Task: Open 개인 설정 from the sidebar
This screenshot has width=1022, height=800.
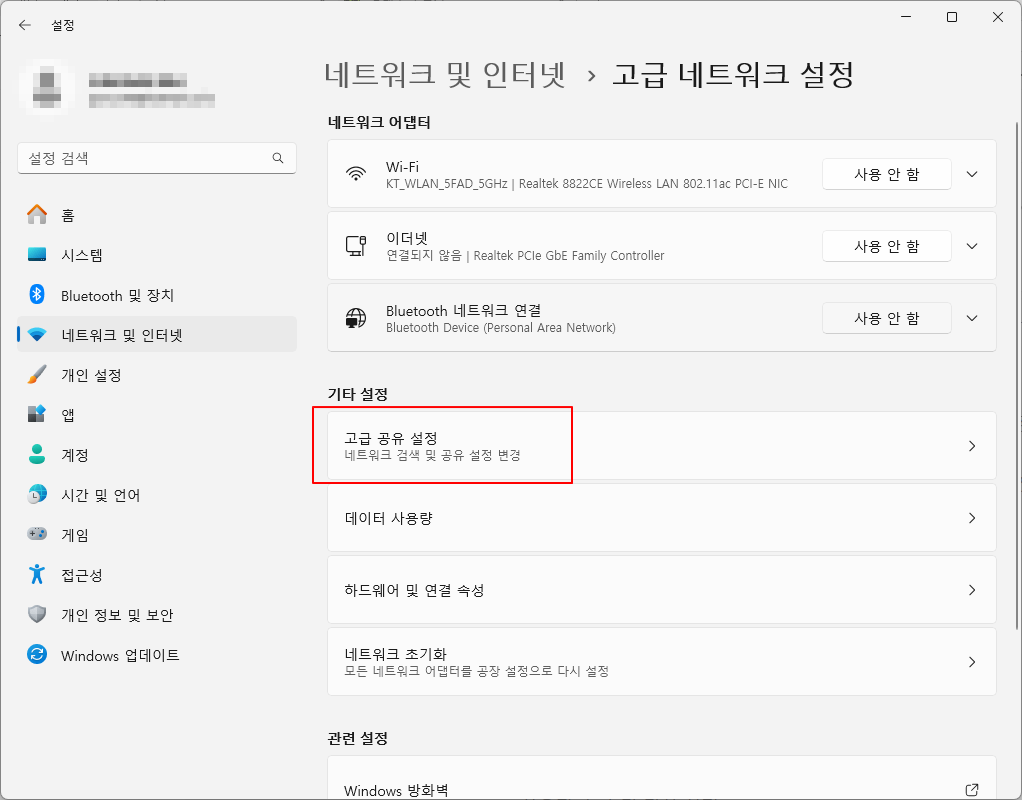Action: pos(41,374)
